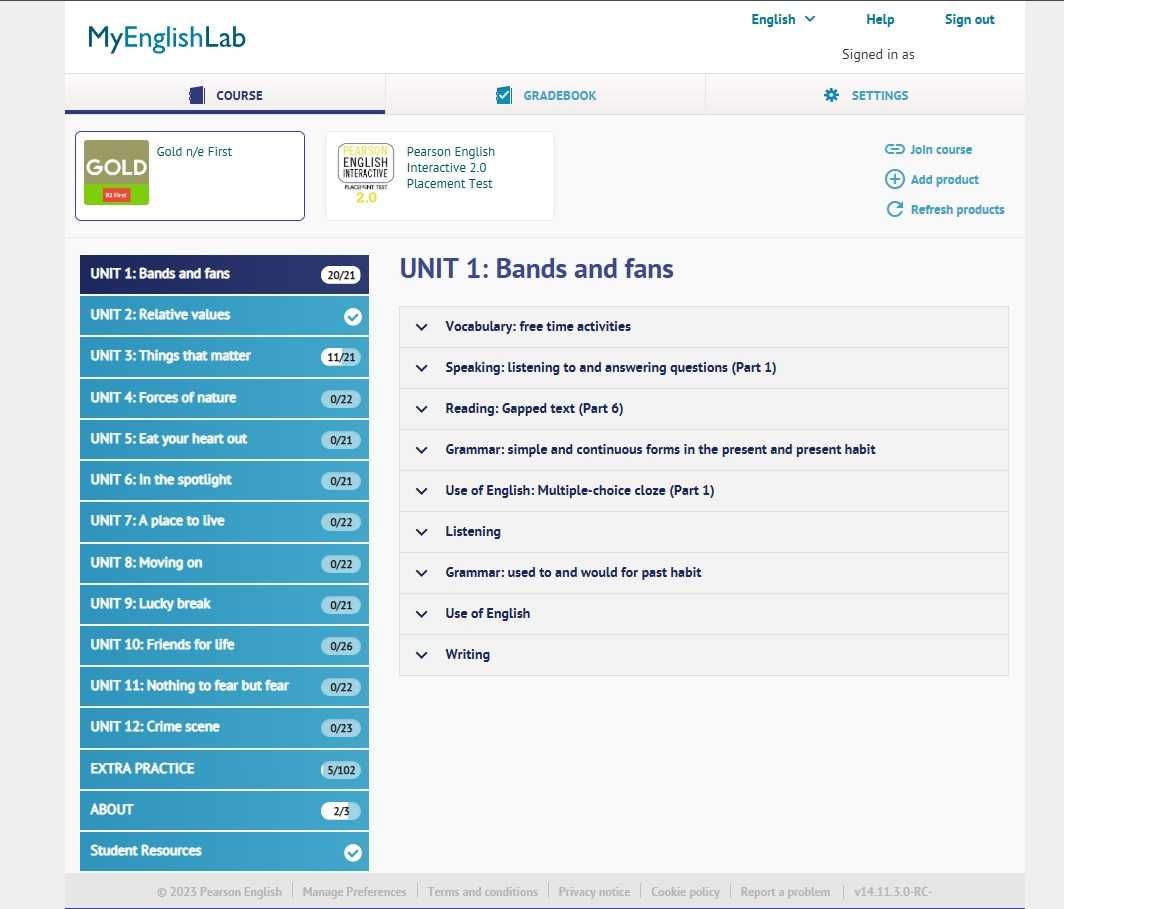Open the Help link
The height and width of the screenshot is (909, 1152).
pos(879,19)
